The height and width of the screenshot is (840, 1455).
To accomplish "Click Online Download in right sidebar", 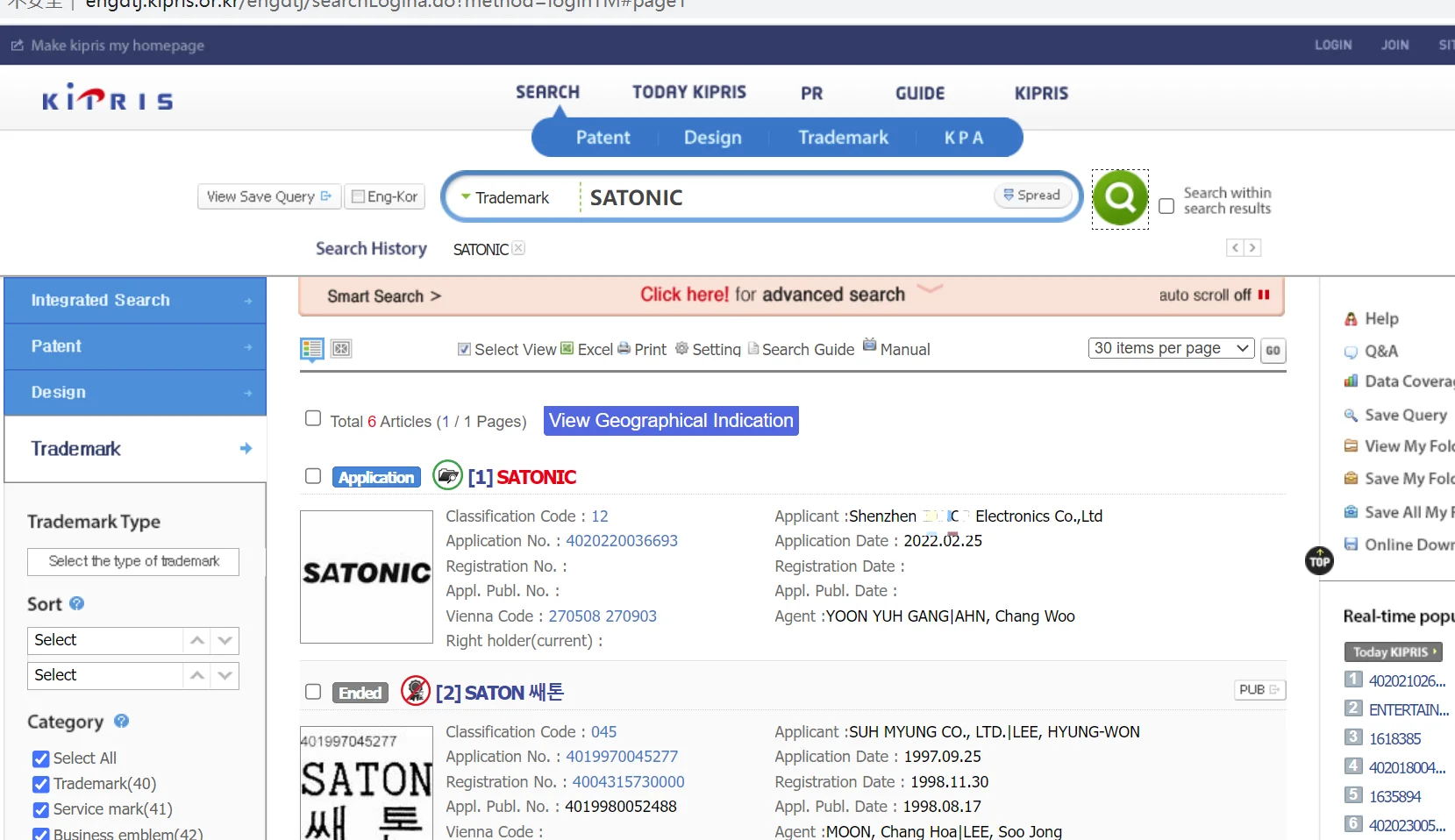I will click(1400, 545).
